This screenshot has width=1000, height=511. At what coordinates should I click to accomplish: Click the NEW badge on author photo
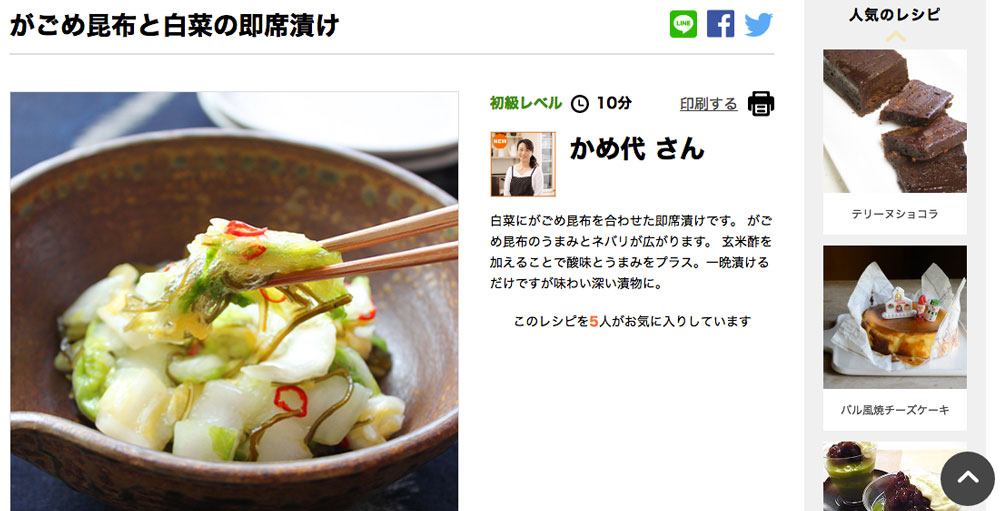499,141
